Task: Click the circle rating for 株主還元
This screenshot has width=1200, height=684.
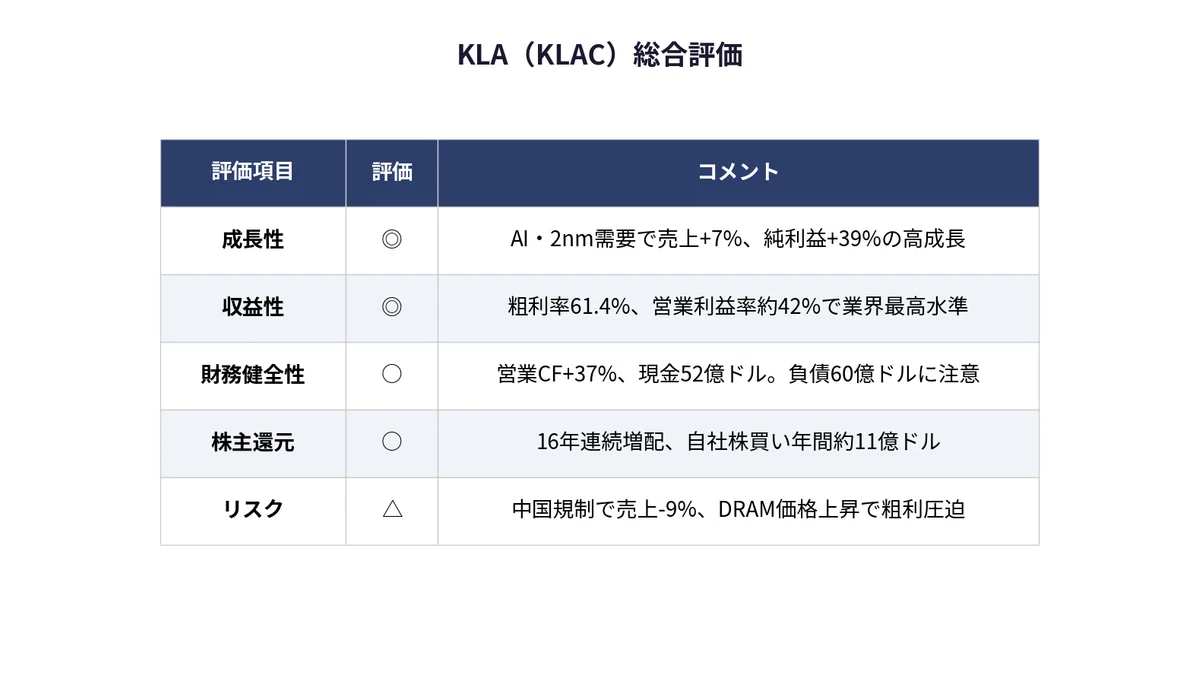Action: pyautogui.click(x=392, y=442)
